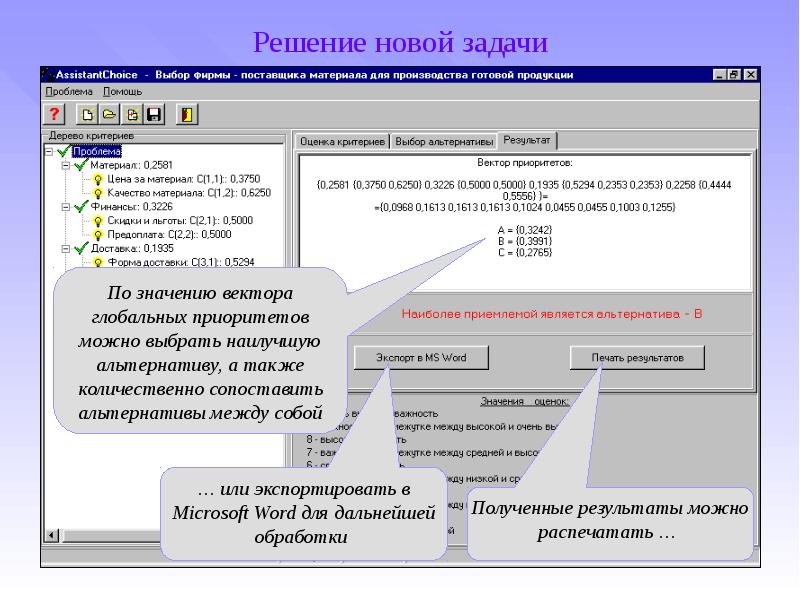Click the red question mark help icon

click(x=54, y=114)
